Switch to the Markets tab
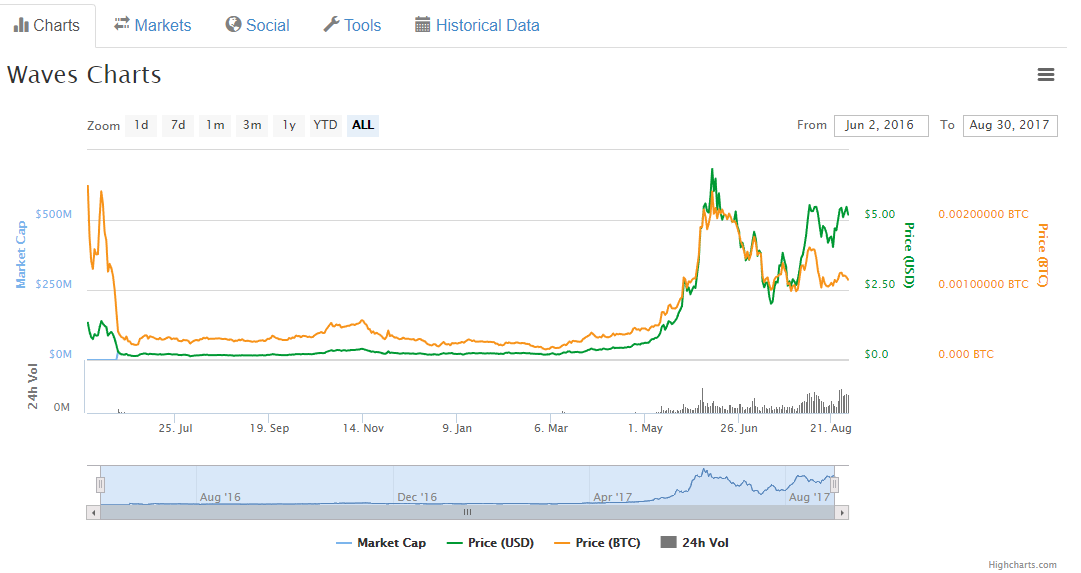Screen dimensions: 1081x573 (x=152, y=26)
